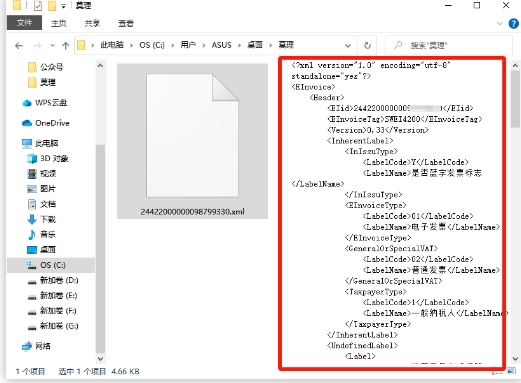Open the 文件 menu tab
The image size is (521, 383).
(24, 23)
